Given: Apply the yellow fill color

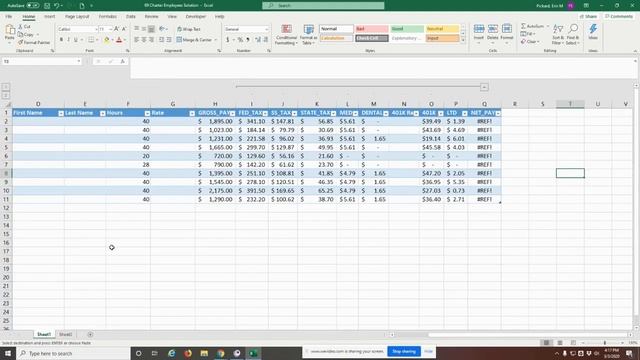Looking at the screenshot, I should click(x=107, y=40).
